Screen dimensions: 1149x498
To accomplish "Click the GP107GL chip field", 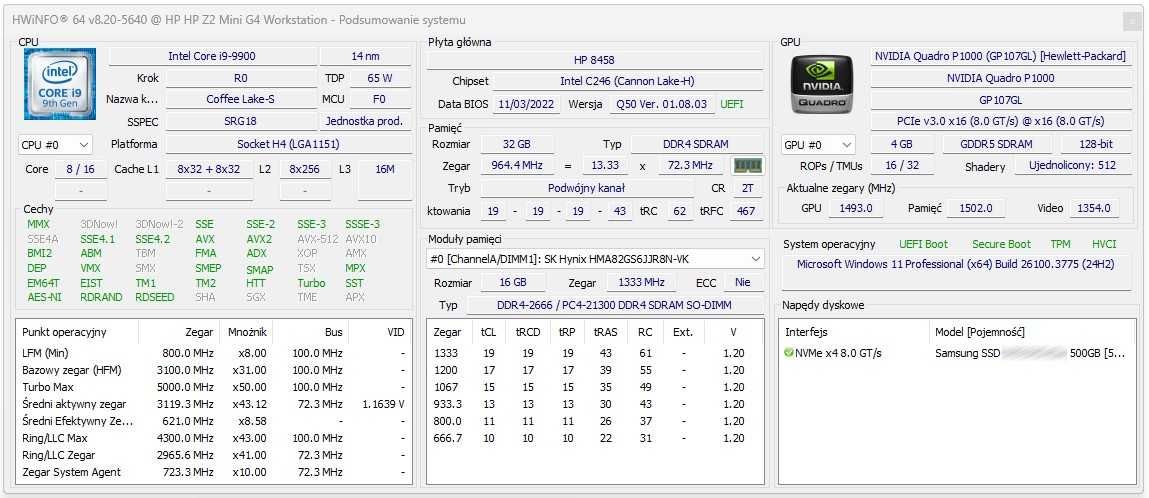I will tap(1000, 100).
